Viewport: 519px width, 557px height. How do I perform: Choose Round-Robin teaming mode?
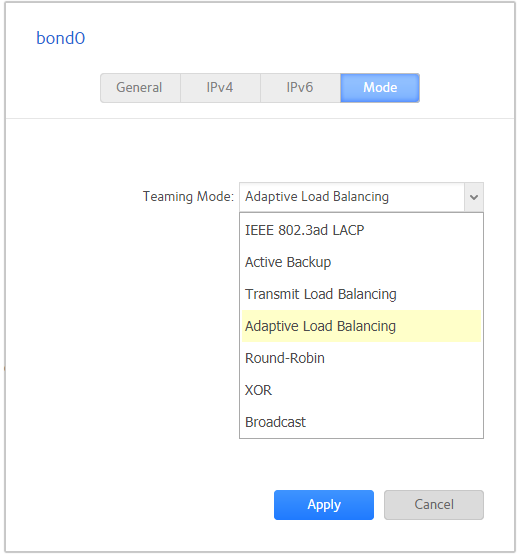[x=361, y=358]
